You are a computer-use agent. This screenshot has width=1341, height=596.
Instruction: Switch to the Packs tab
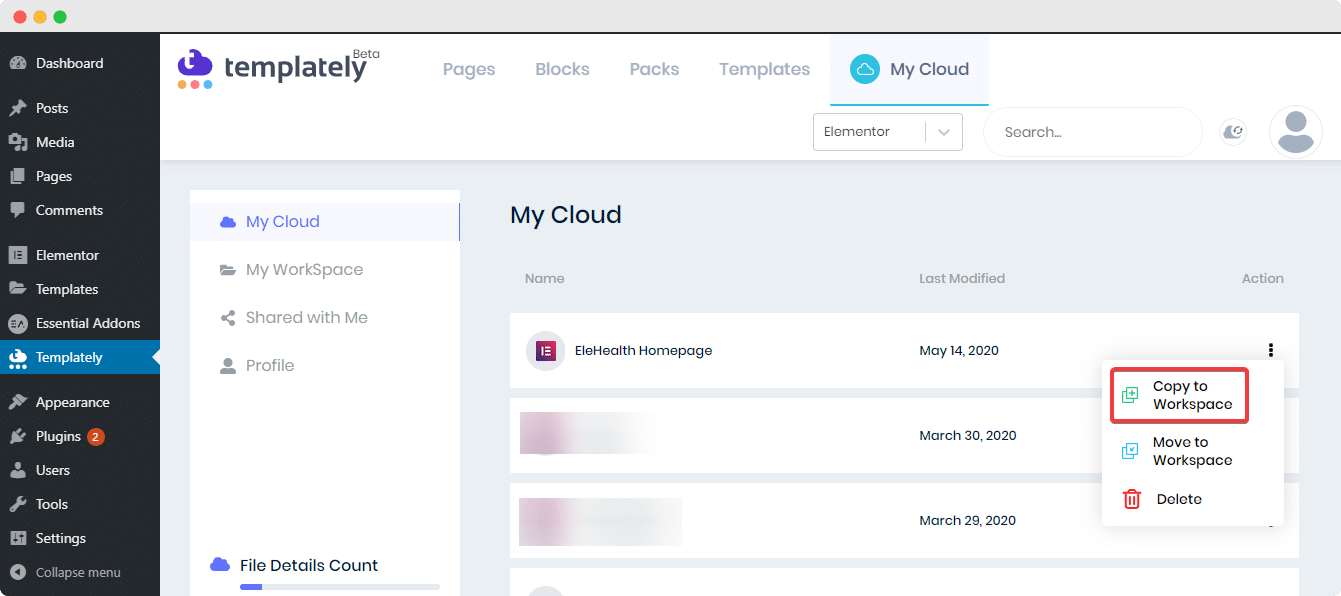click(654, 69)
